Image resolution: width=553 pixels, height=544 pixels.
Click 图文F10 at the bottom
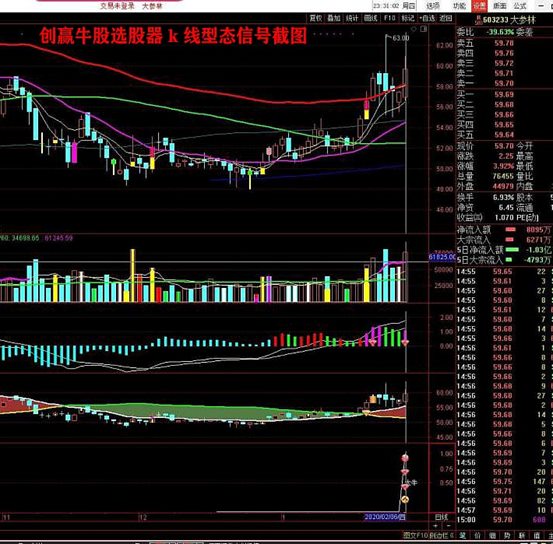416,536
